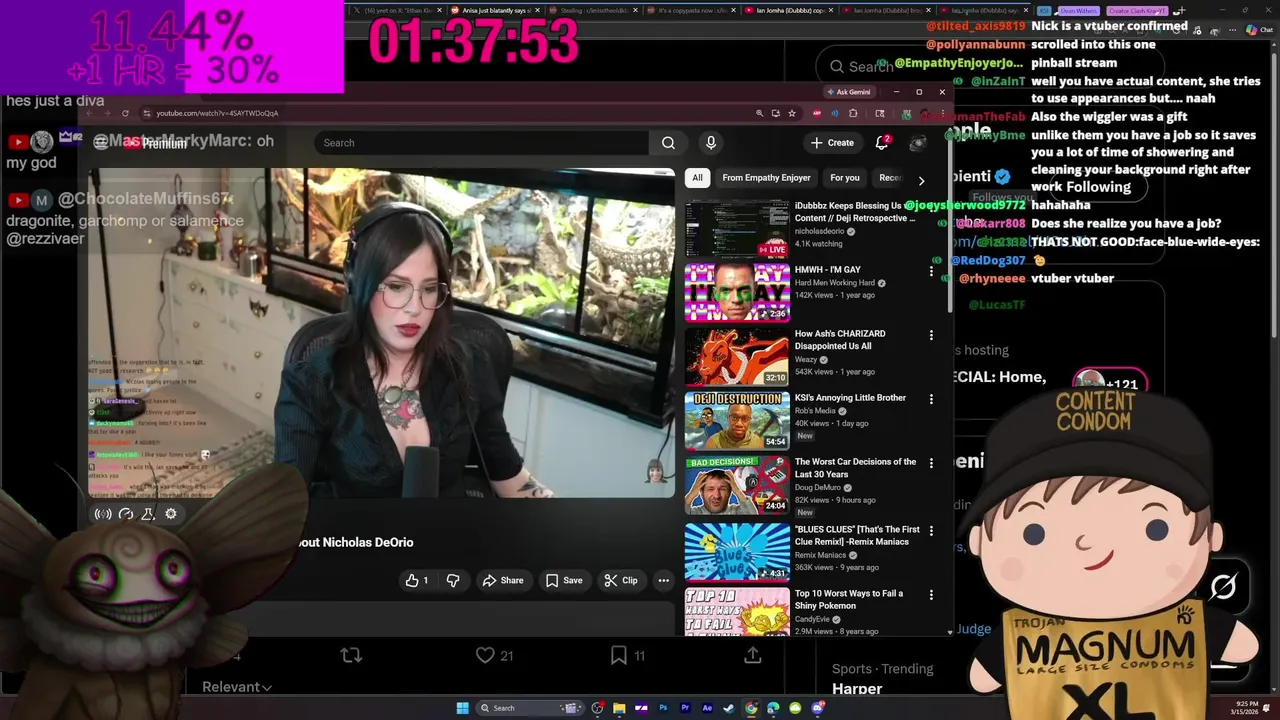Open Chrome extensions puzzle icon
The image size is (1280, 720).
coord(853,113)
